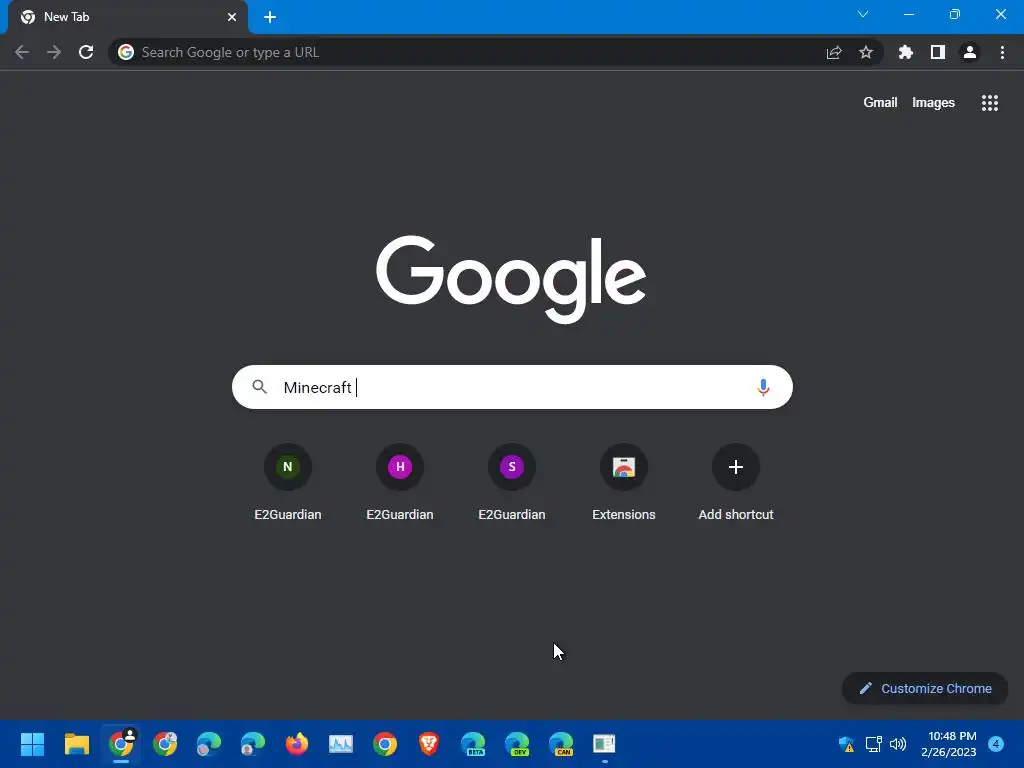Click the Add shortcut plus tile
The image size is (1024, 768).
pyautogui.click(x=736, y=483)
